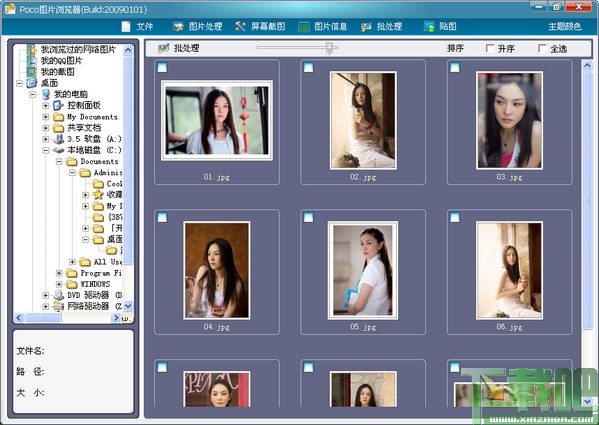Check the selection box for 01.jpg
The width and height of the screenshot is (599, 425).
click(162, 68)
